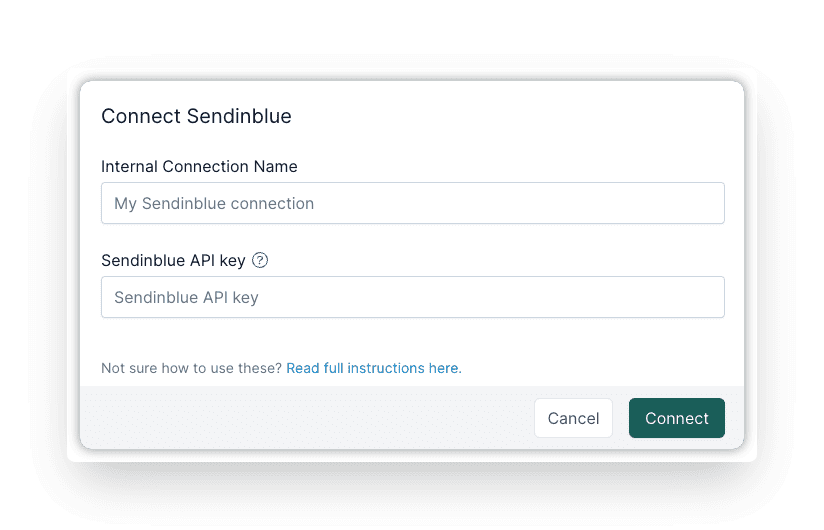
Task: Click the circled question mark icon
Action: (260, 260)
